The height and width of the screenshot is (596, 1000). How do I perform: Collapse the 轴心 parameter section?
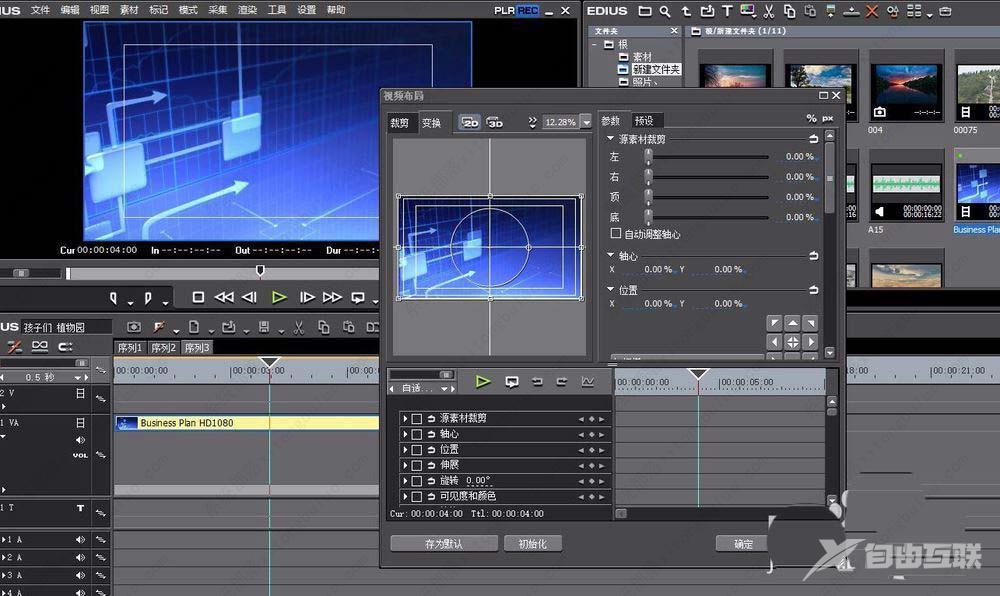pyautogui.click(x=610, y=255)
